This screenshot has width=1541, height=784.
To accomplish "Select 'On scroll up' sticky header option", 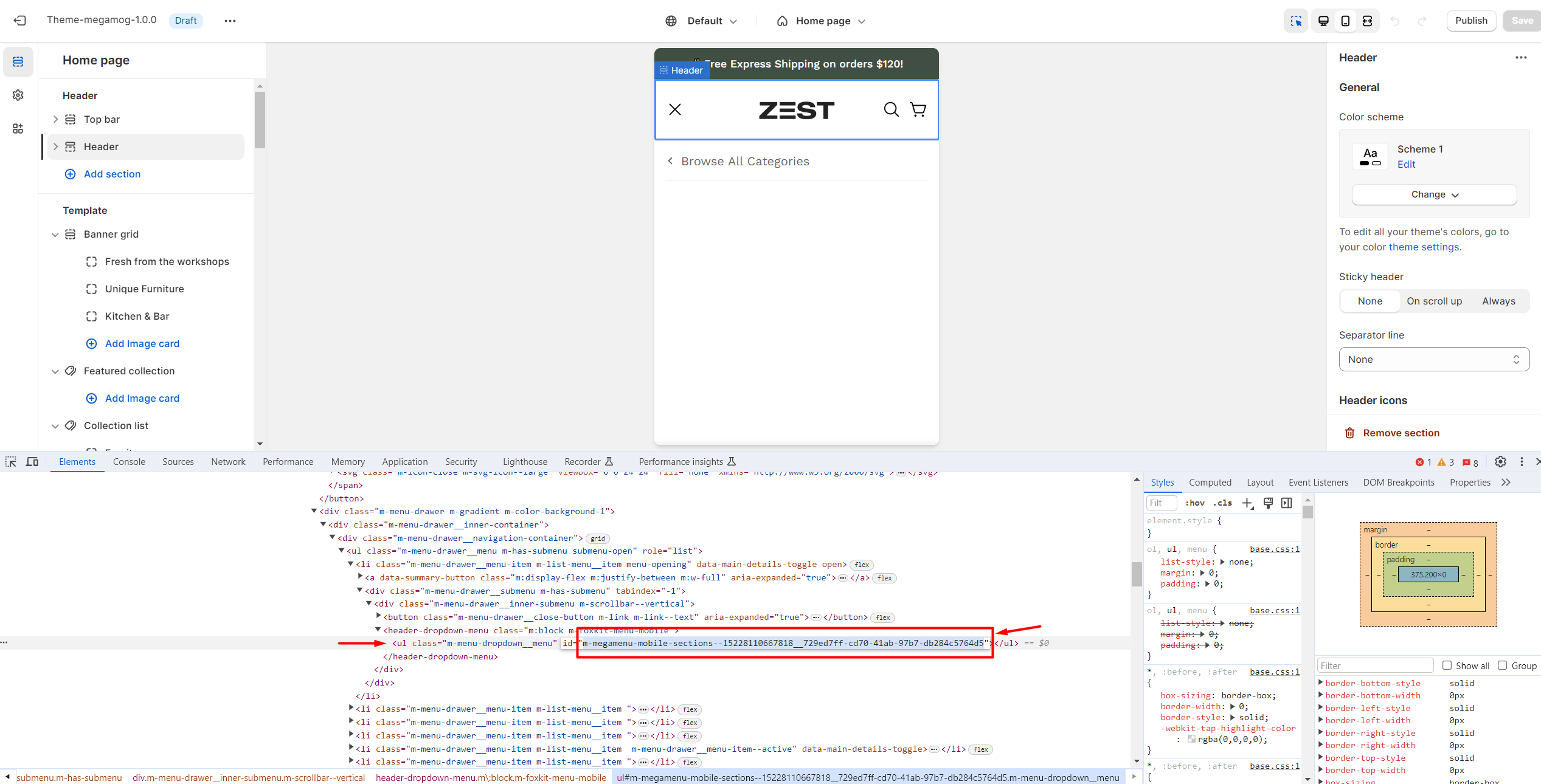I will [1434, 301].
